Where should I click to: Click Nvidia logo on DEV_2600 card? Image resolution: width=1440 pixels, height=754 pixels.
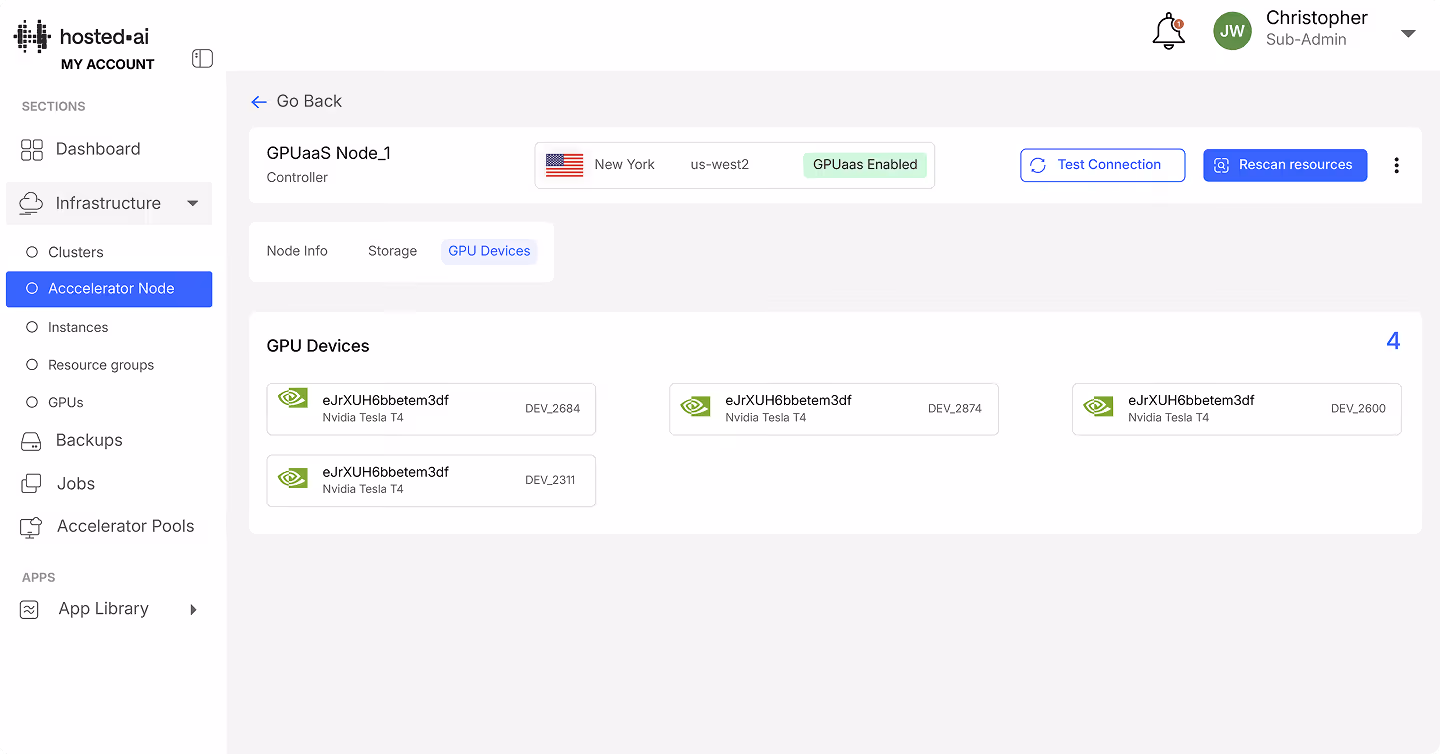[1098, 406]
